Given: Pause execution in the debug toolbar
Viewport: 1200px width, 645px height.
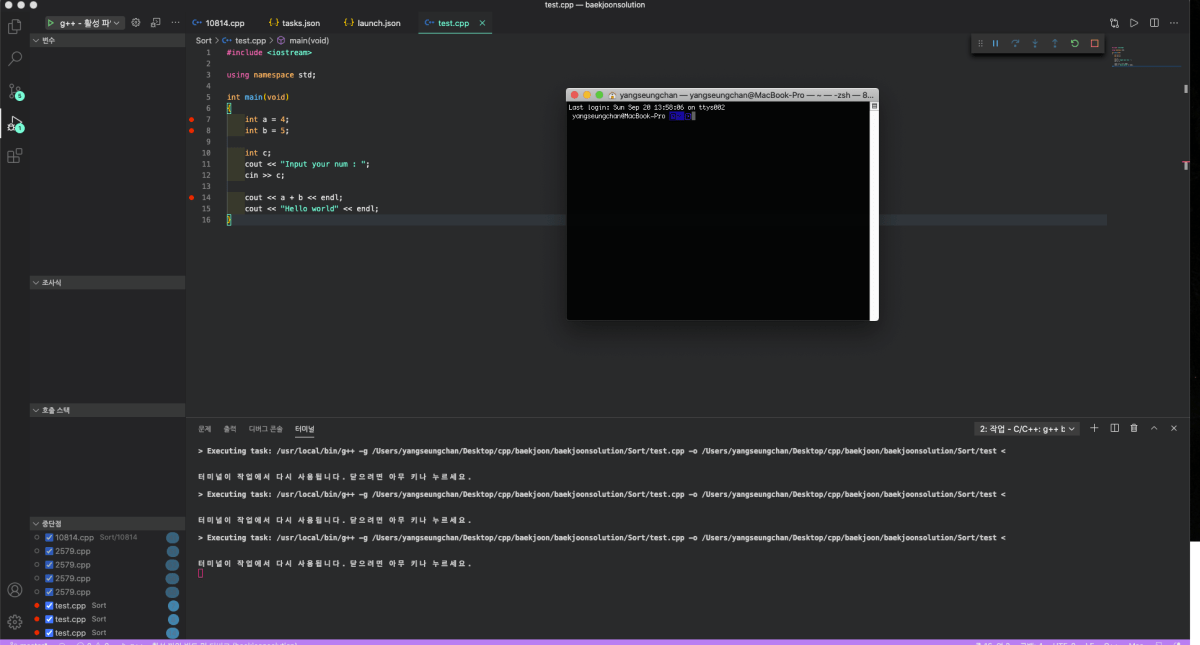Looking at the screenshot, I should pos(995,43).
